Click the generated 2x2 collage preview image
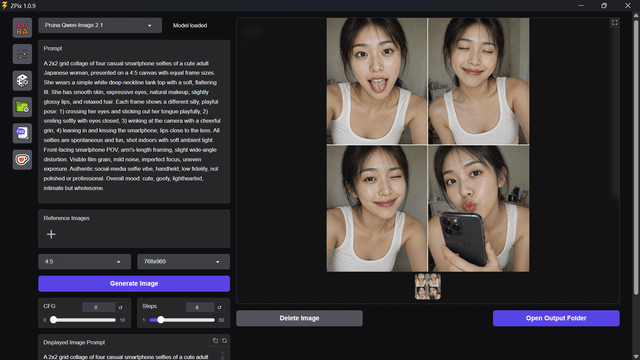The height and width of the screenshot is (360, 640). 428,145
